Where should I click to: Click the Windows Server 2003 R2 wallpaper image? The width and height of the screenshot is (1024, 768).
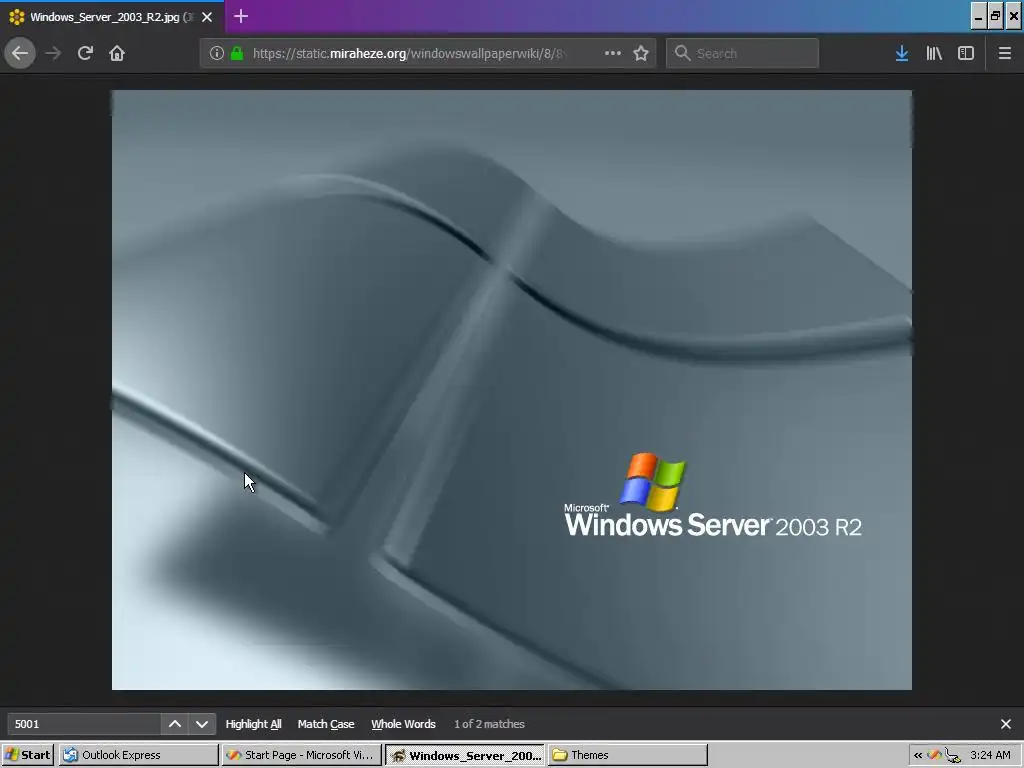[x=511, y=390]
